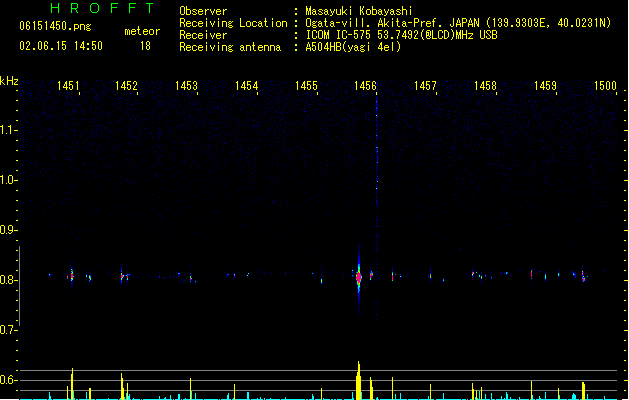Viewport: 629px width, 400px height.
Task: Click the HROFFT title text
Action: click(x=102, y=8)
